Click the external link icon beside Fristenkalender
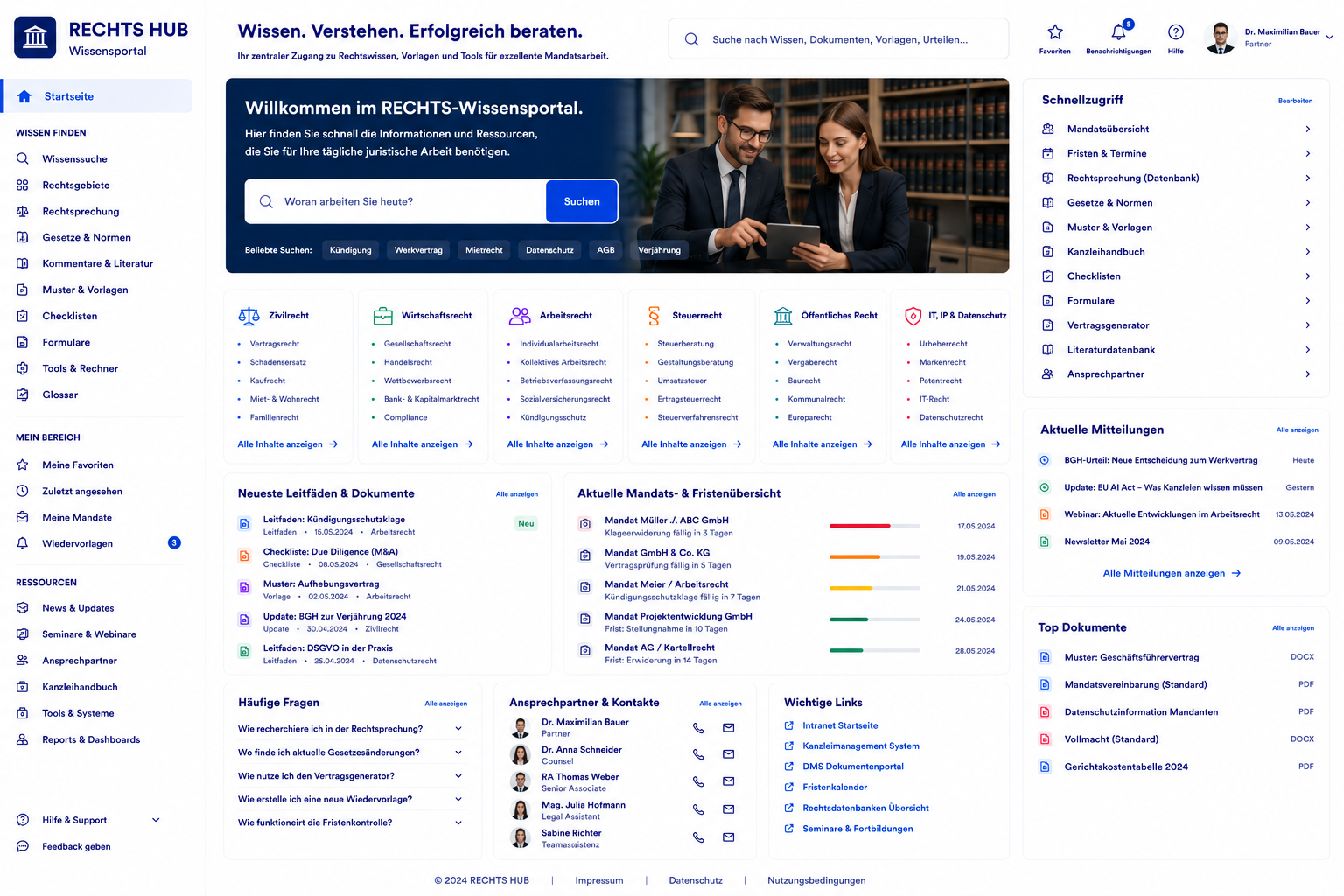1344x896 pixels. pos(789,787)
